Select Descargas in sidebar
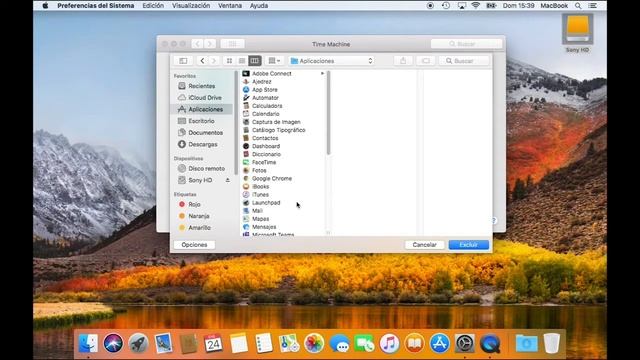The width and height of the screenshot is (640, 360). pos(202,144)
